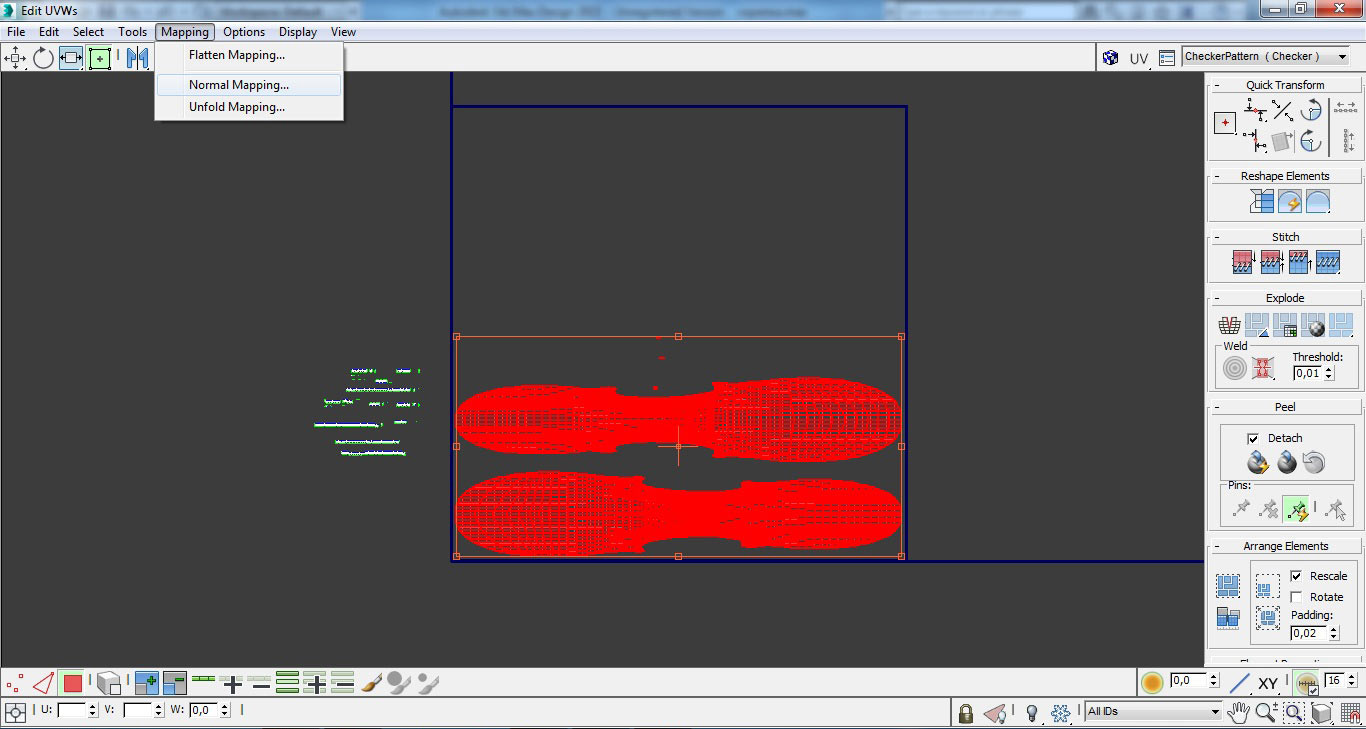Click the Weld Threshold value field

[1307, 373]
